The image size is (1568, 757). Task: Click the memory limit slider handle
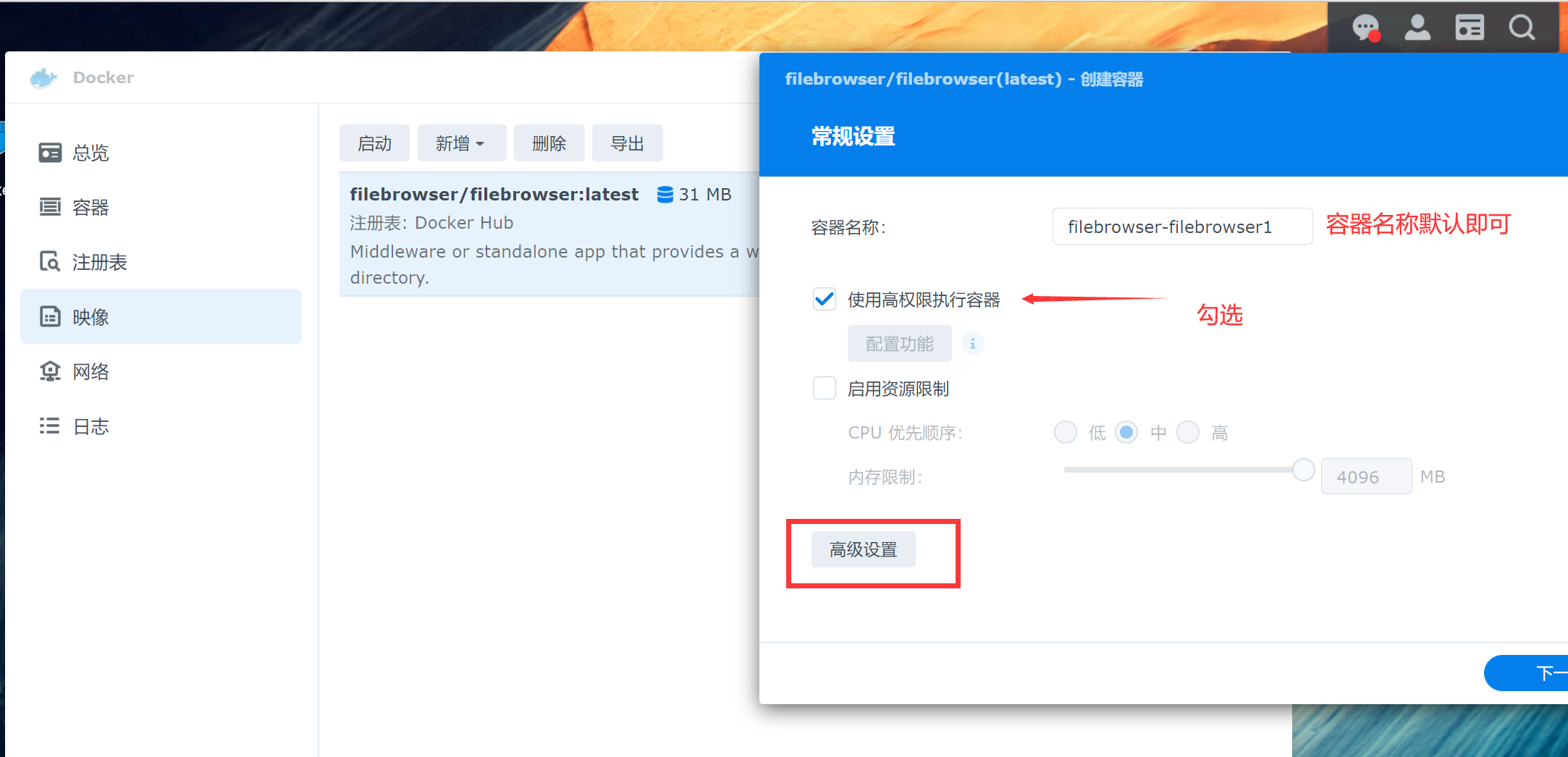coord(1303,470)
